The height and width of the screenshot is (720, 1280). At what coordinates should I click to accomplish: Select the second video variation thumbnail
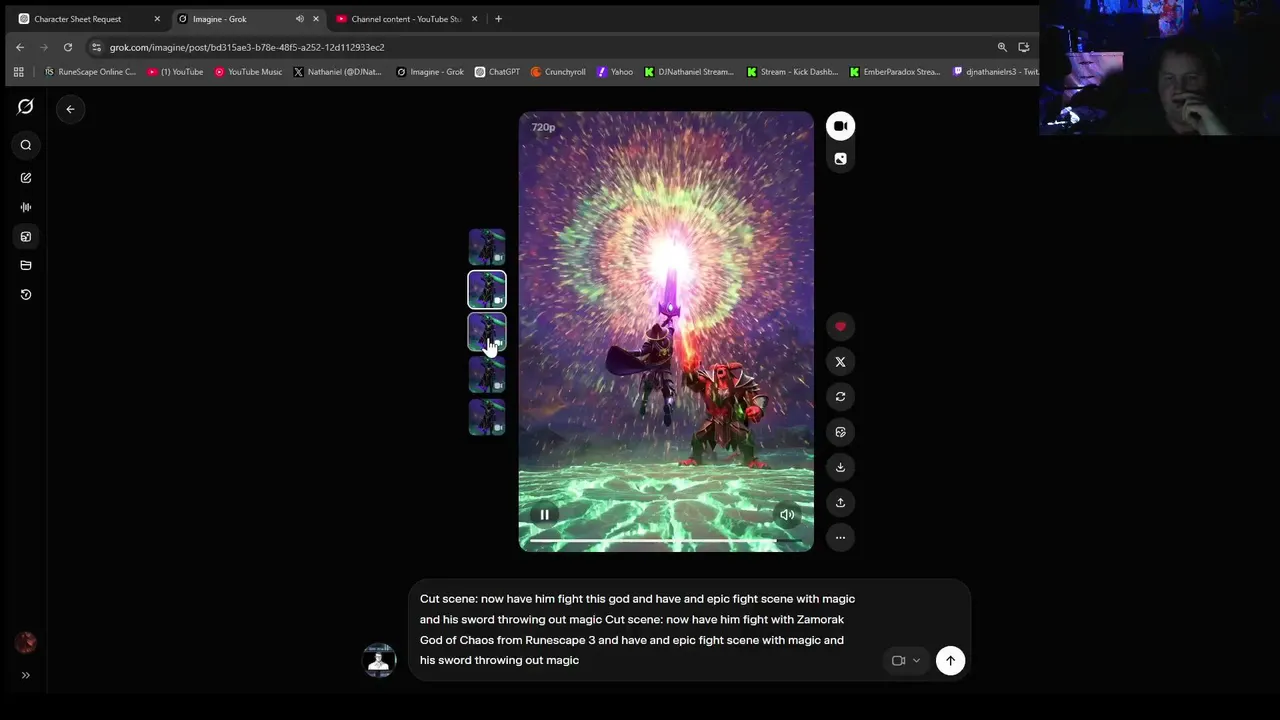pos(487,290)
